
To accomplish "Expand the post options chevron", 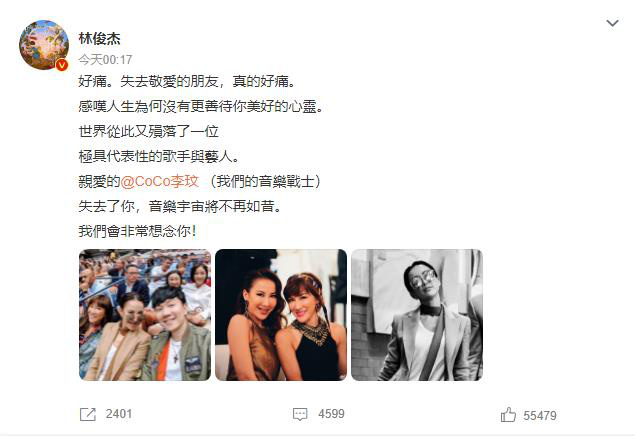I will click(612, 23).
